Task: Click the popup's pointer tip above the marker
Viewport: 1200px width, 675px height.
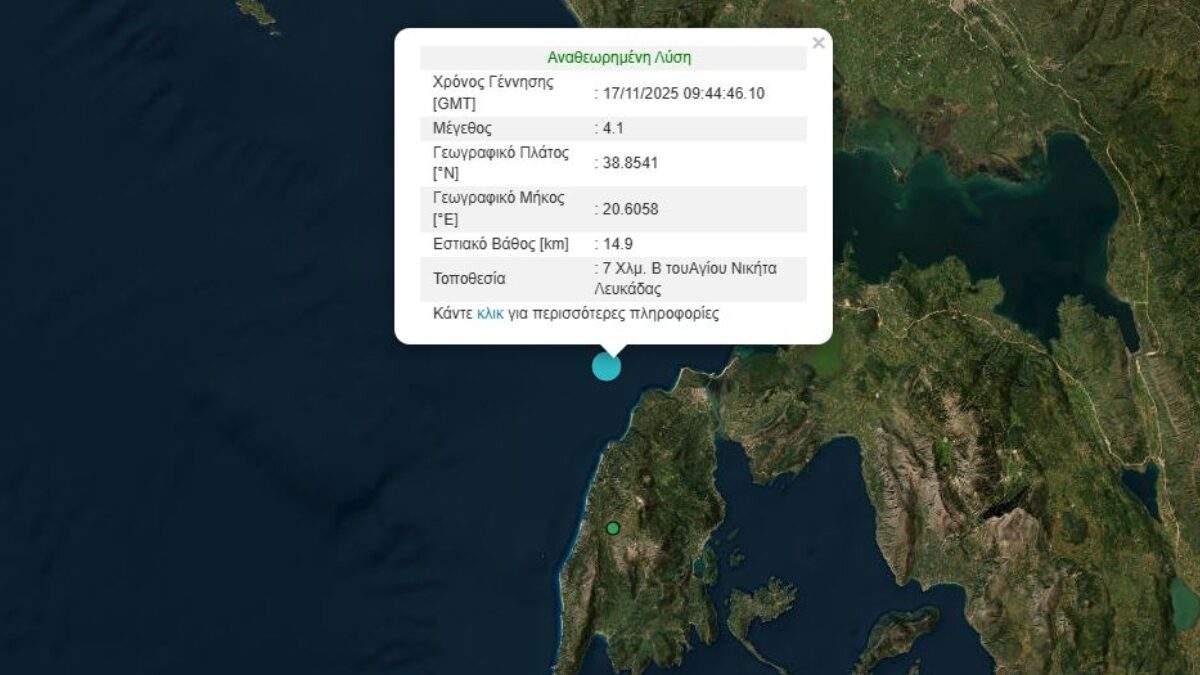Action: tap(612, 352)
